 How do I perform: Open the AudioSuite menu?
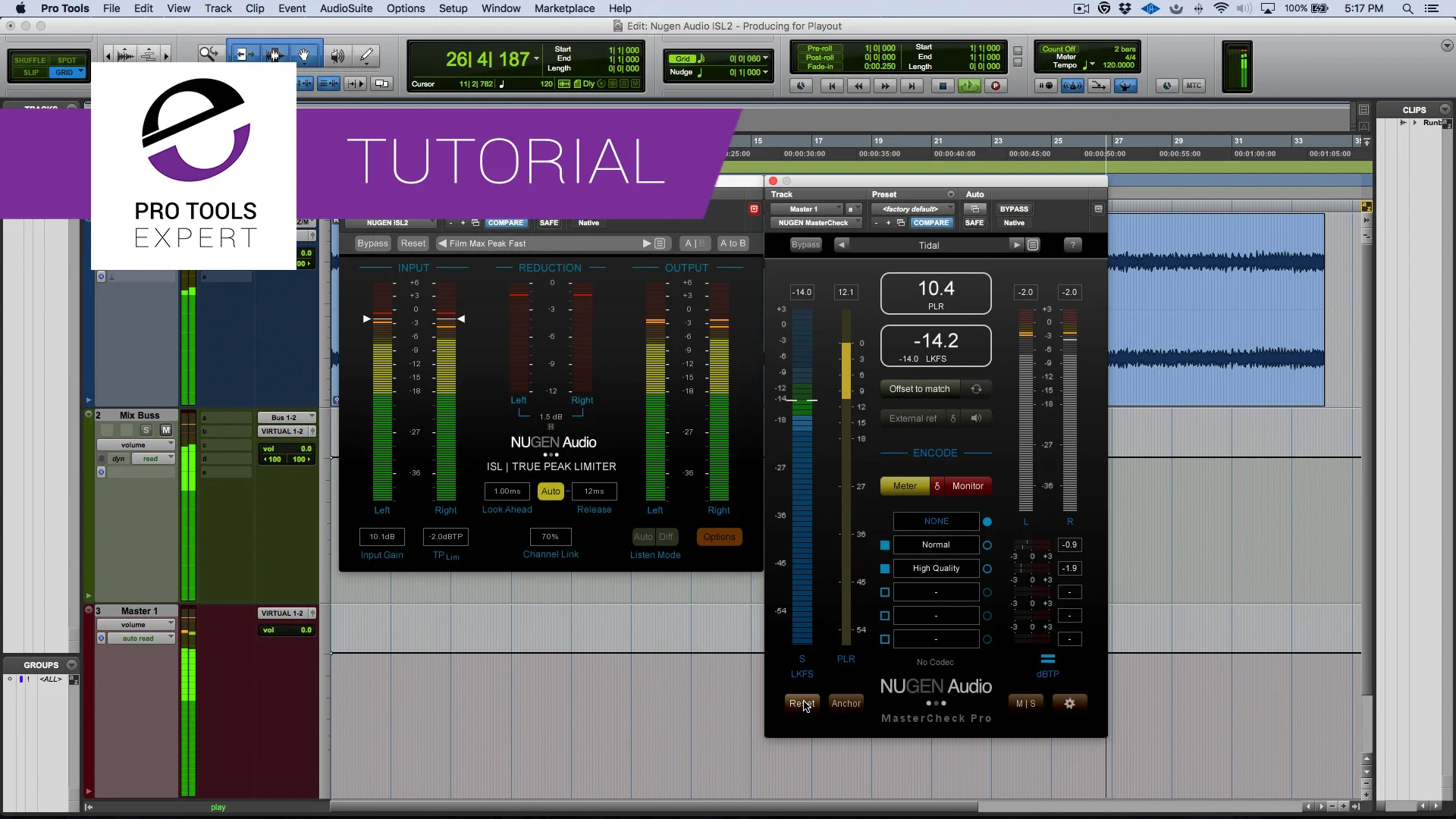[x=345, y=8]
